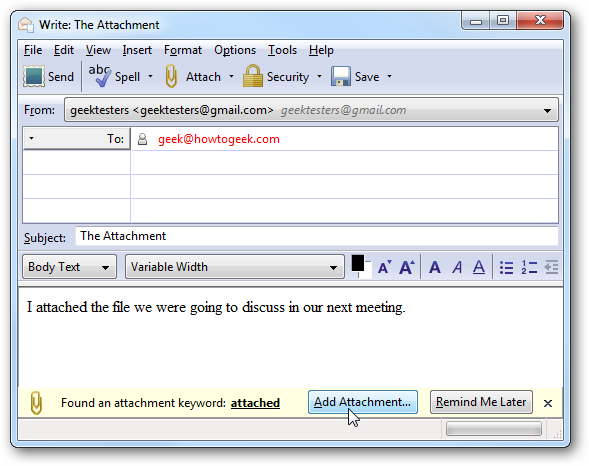Image resolution: width=589 pixels, height=466 pixels.
Task: Click the Attach paperclip icon
Action: click(171, 76)
